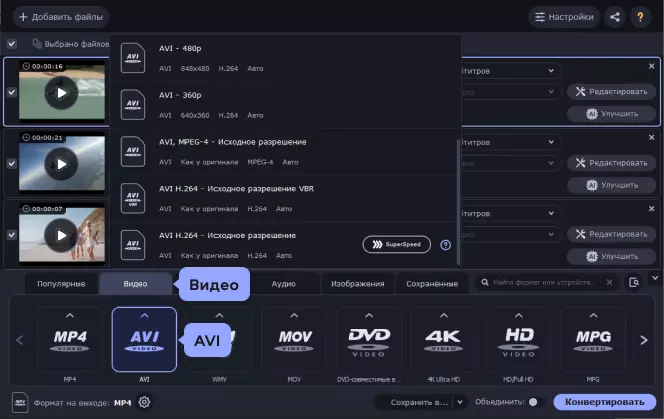Click Edit button for third file
Image resolution: width=664 pixels, height=419 pixels.
pyautogui.click(x=611, y=234)
